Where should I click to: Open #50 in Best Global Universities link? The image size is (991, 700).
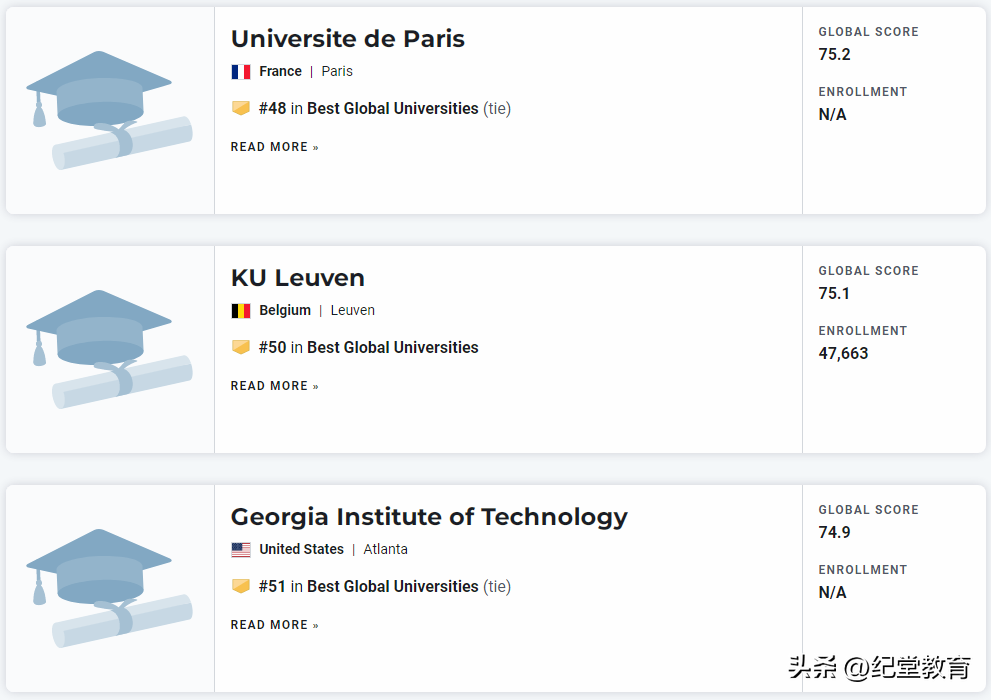[368, 347]
